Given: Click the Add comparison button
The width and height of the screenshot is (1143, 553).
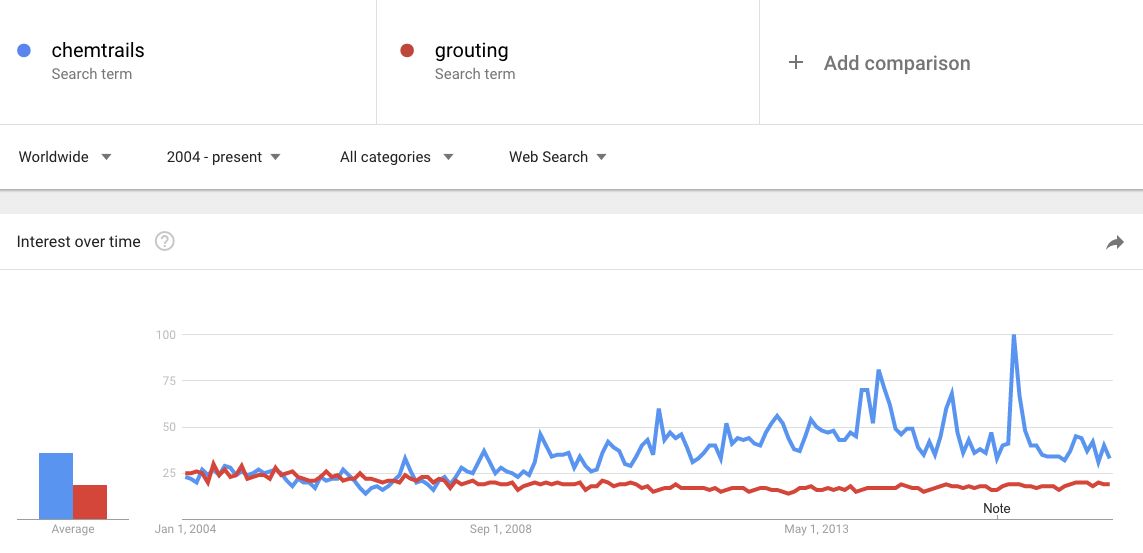Looking at the screenshot, I should click(x=896, y=63).
